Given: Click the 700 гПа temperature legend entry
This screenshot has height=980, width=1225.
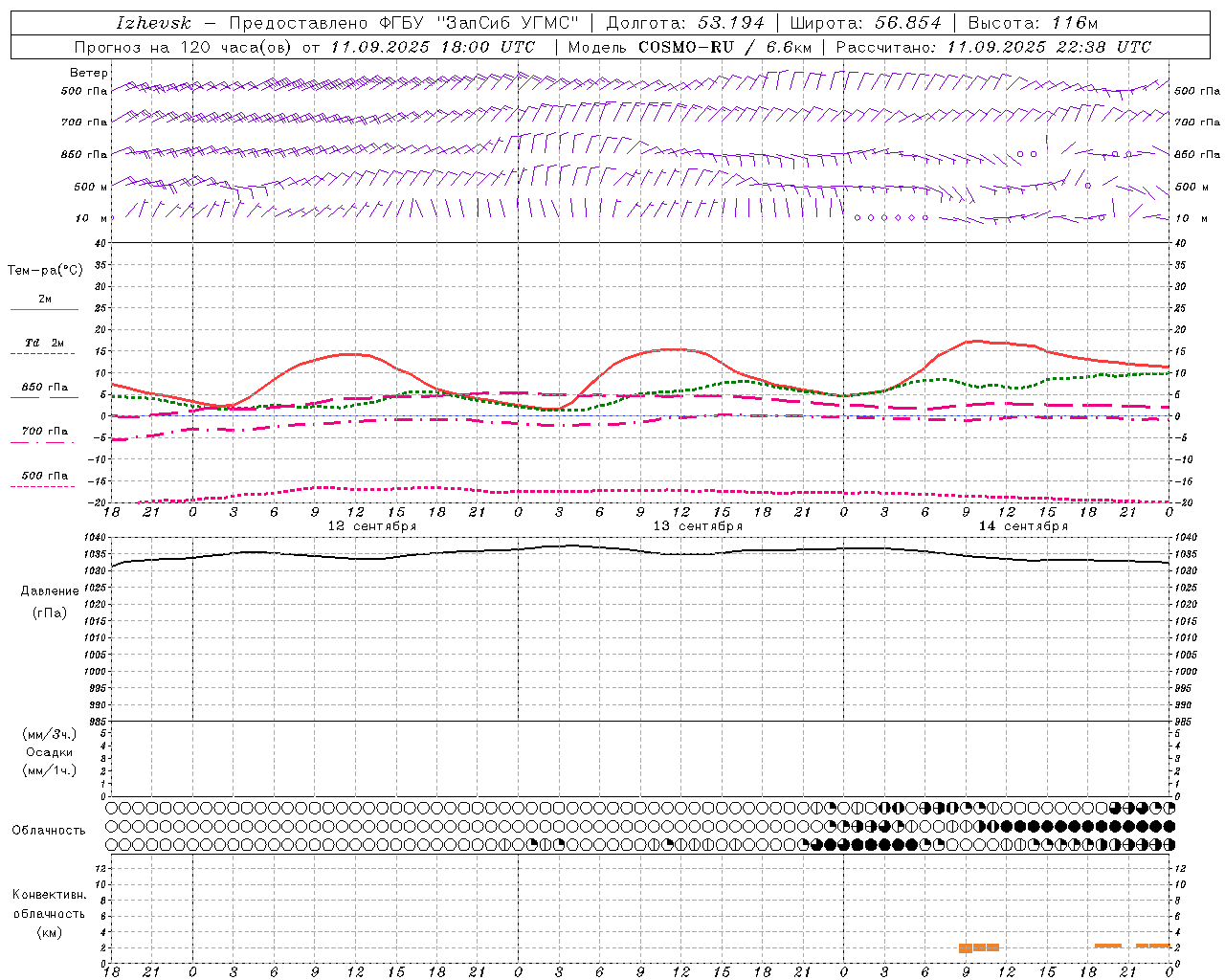Looking at the screenshot, I should click(45, 432).
